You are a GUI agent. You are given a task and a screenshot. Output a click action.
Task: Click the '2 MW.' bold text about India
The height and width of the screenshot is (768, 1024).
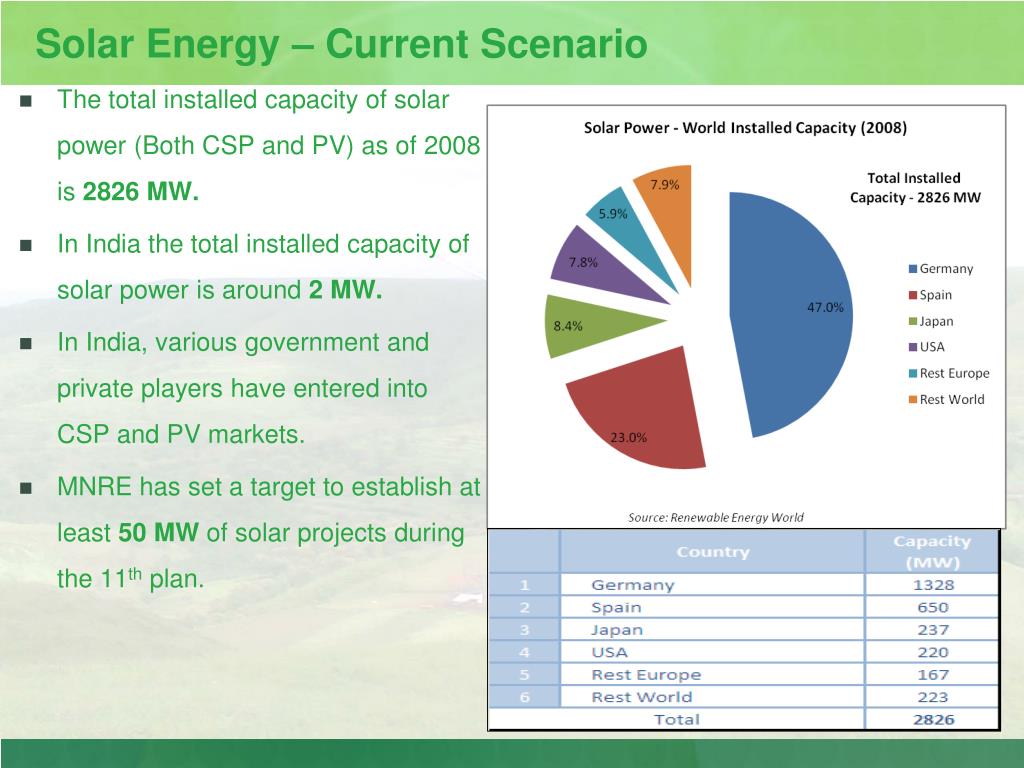pos(345,290)
